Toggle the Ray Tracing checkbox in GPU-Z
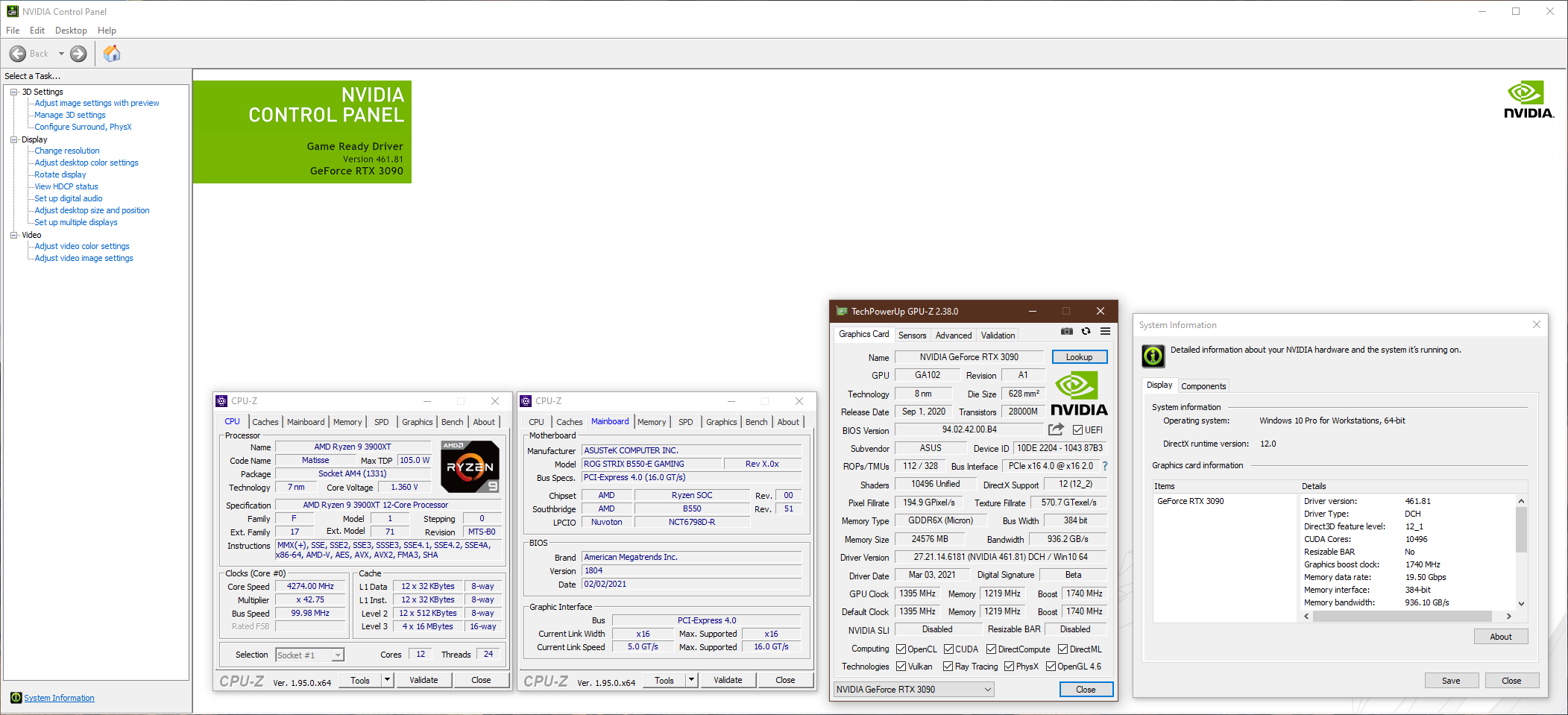The width and height of the screenshot is (1568, 715). pyautogui.click(x=948, y=667)
